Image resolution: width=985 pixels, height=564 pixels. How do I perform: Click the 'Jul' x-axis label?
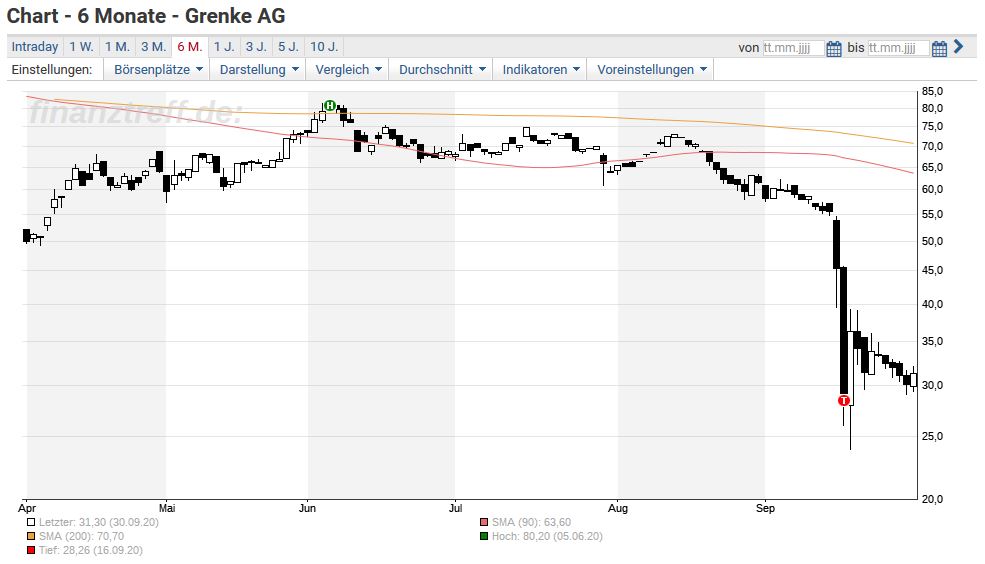coord(455,508)
